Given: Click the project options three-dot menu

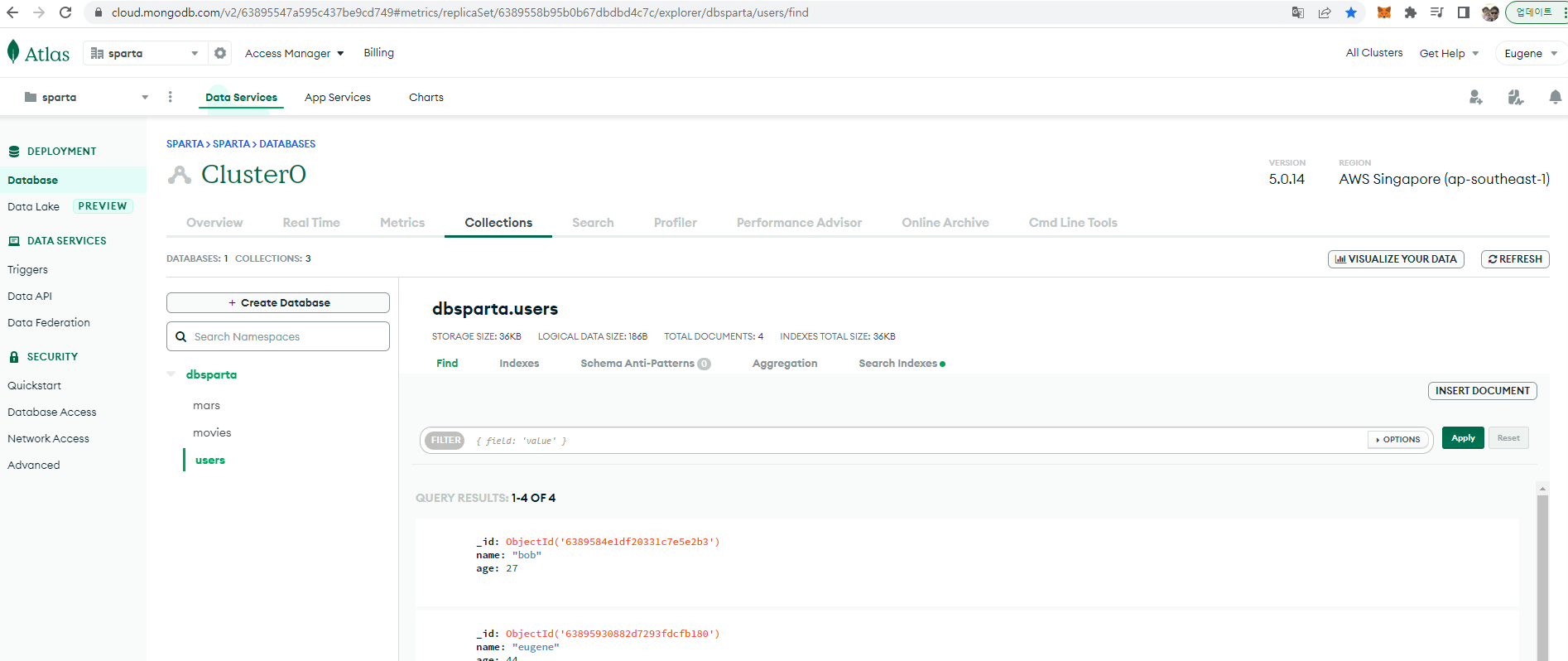Looking at the screenshot, I should click(171, 97).
